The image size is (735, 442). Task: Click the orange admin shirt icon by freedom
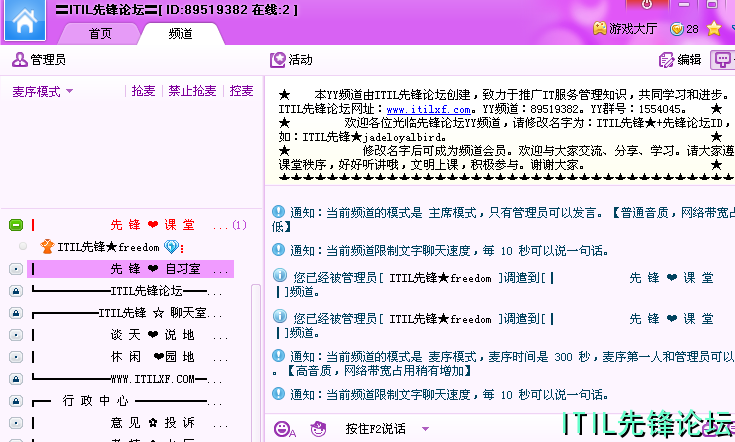[x=47, y=246]
